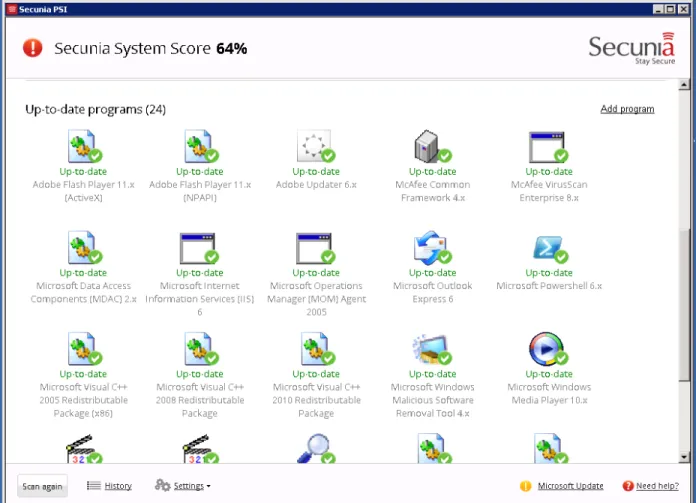
Task: Click Visual C++ 2010 Redistributable Package icon
Action: (x=317, y=349)
